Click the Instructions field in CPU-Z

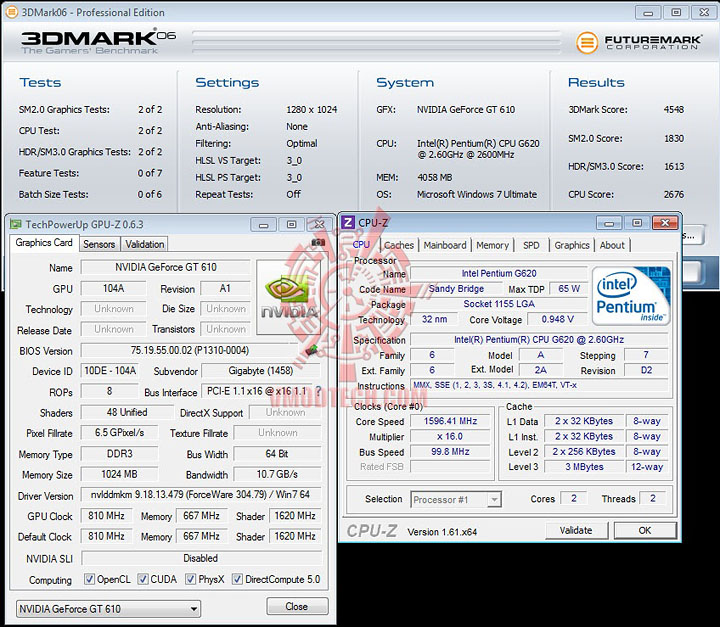[x=539, y=385]
